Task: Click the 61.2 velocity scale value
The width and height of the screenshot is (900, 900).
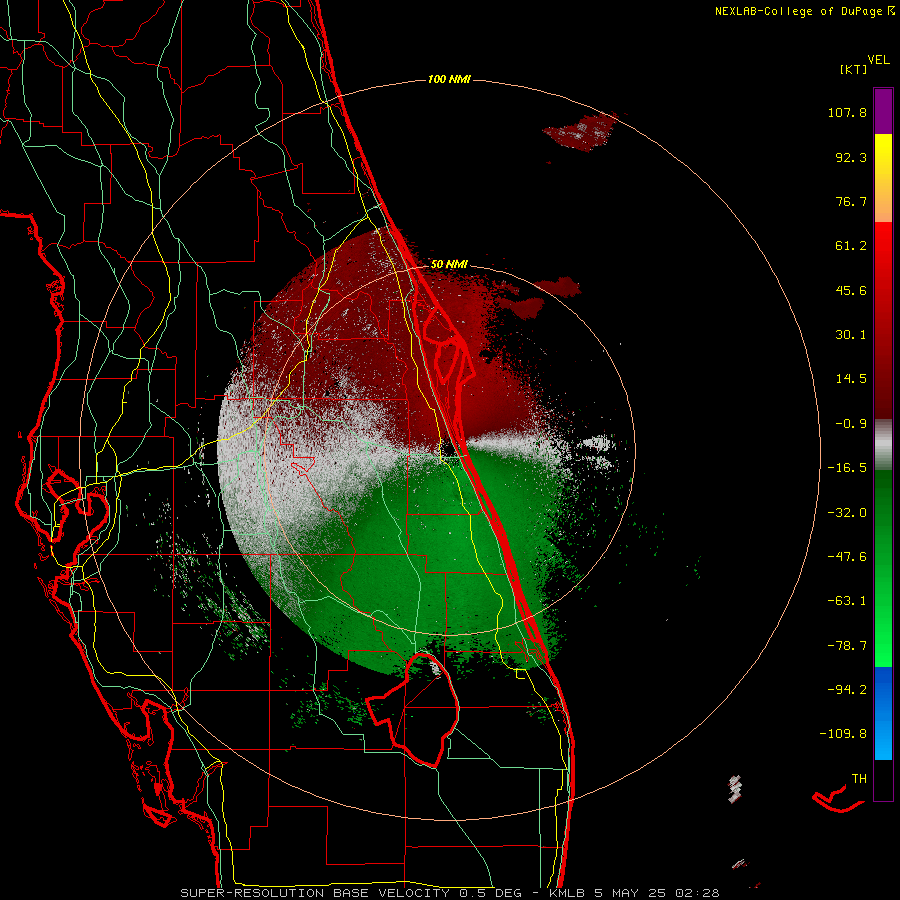Action: tap(851, 246)
